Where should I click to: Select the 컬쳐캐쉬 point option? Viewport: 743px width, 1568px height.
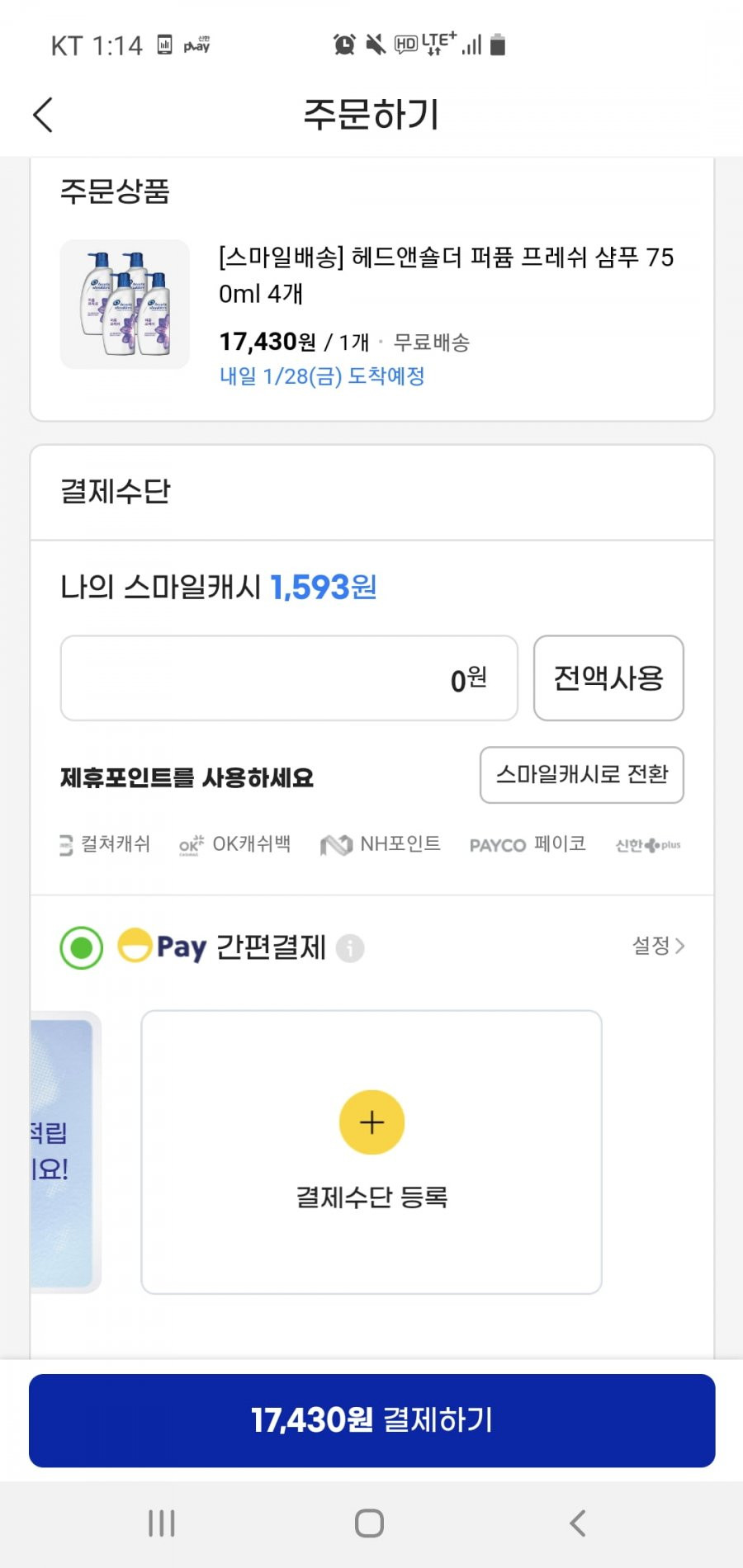(x=105, y=844)
